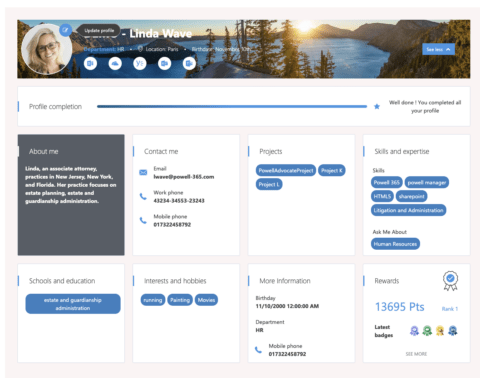Open the circular app icon left of OneDrive

[x=90, y=63]
